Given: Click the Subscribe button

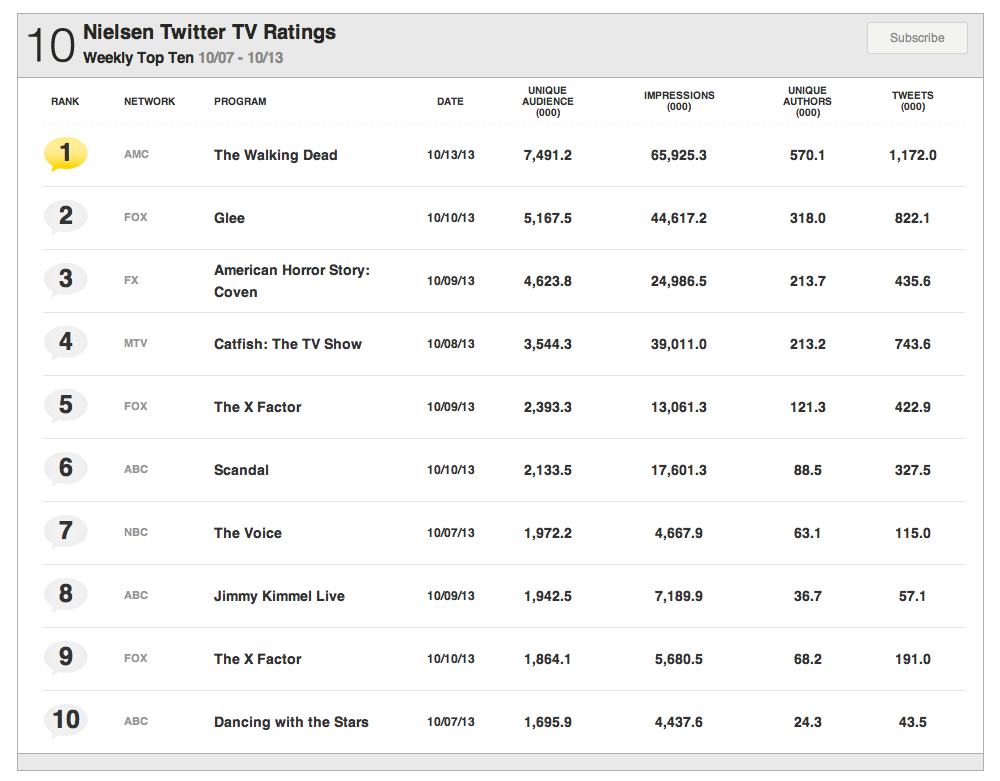Looking at the screenshot, I should [x=917, y=38].
